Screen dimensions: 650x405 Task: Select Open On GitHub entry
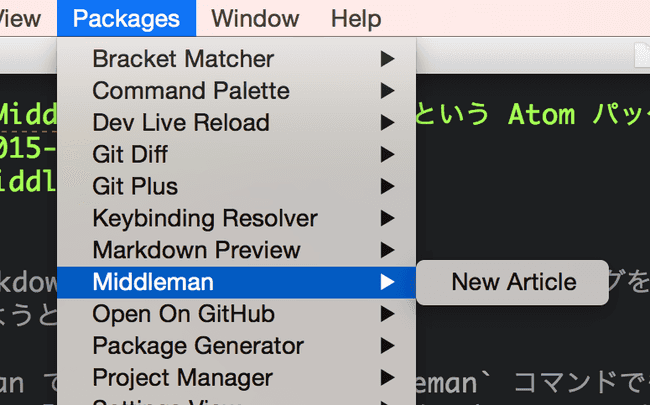click(183, 314)
